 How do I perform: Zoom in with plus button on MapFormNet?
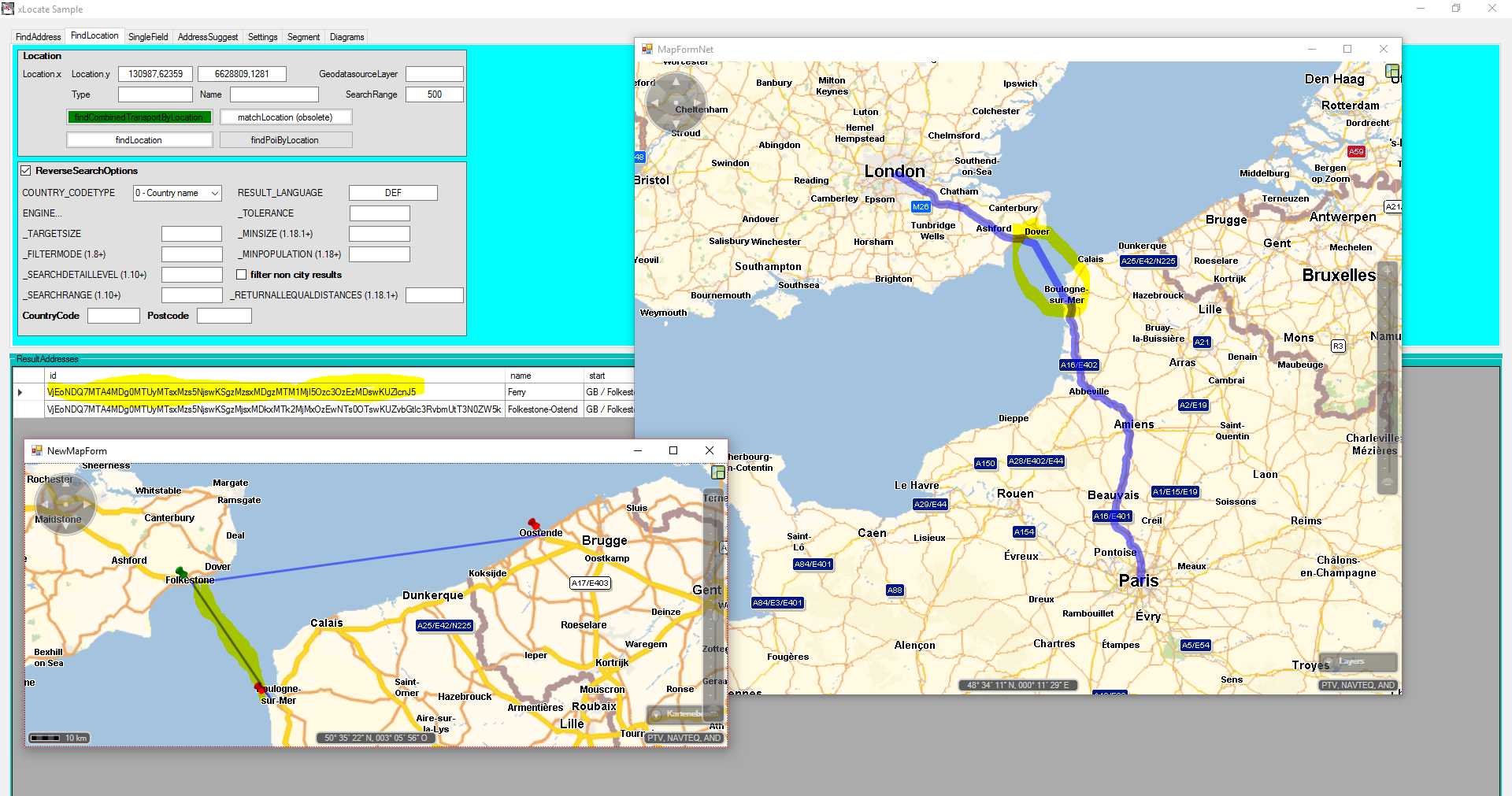pyautogui.click(x=1388, y=271)
